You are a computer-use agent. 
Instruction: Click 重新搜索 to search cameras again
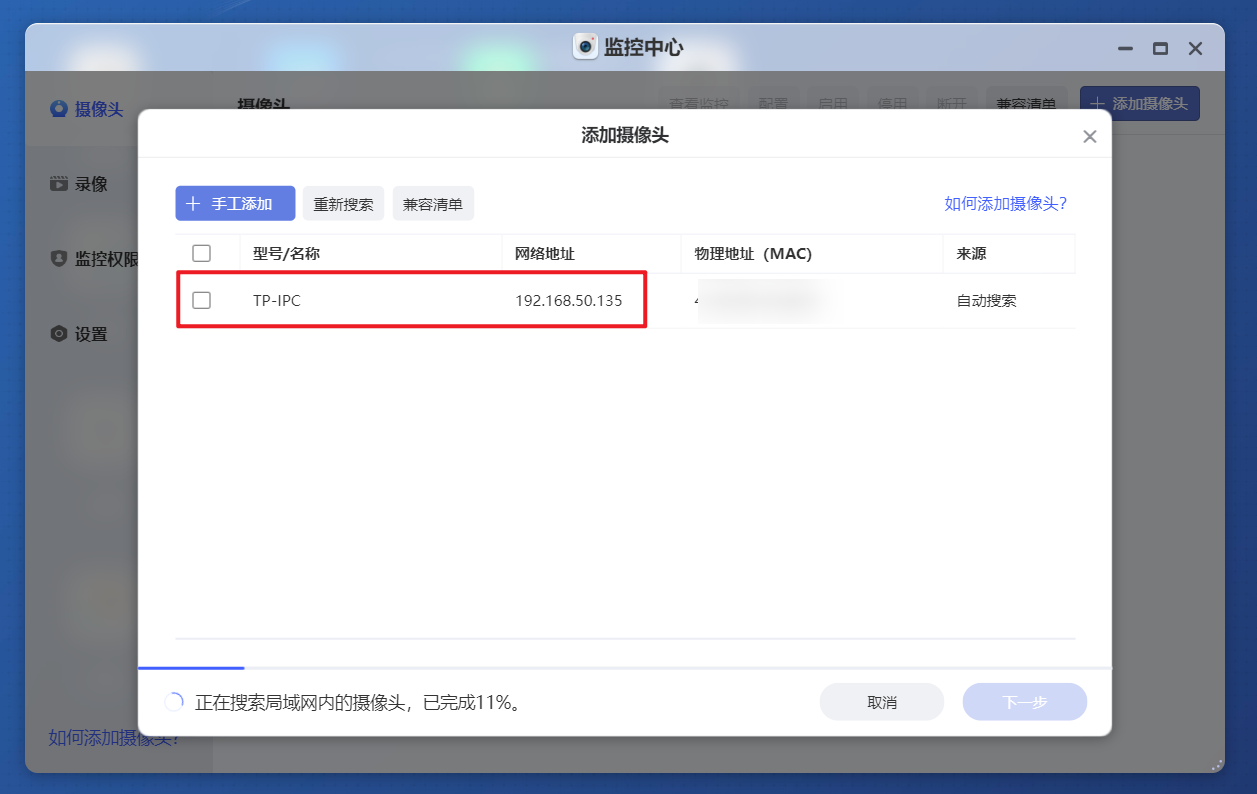343,203
